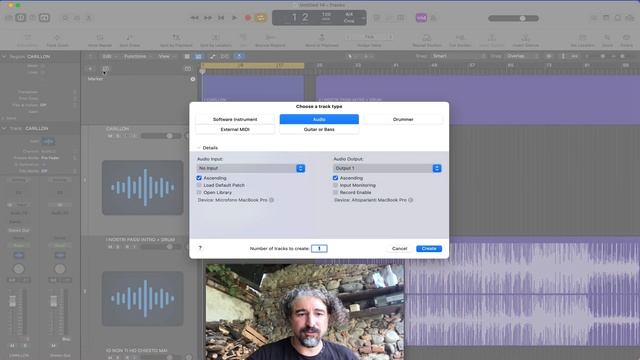The height and width of the screenshot is (360, 640).
Task: Choose the External MIDI track type
Action: point(235,129)
